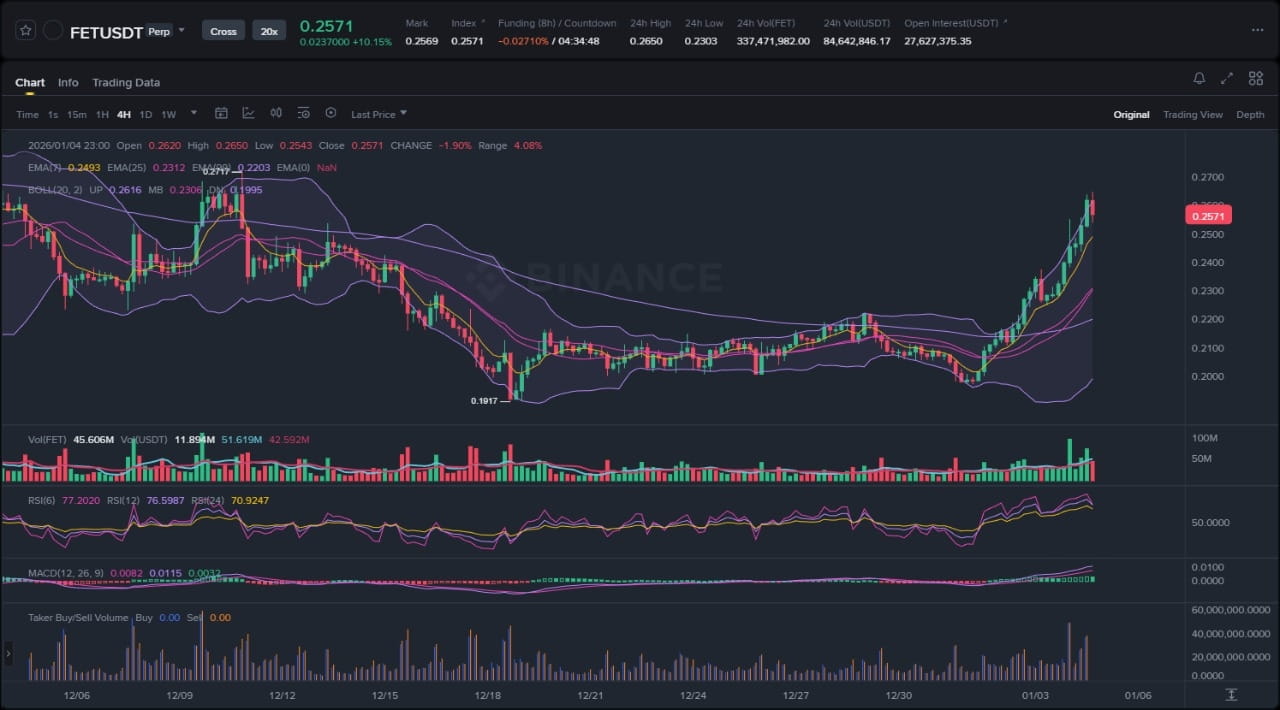
Task: Click the Vol(FET) indicator label
Action: tap(48, 439)
